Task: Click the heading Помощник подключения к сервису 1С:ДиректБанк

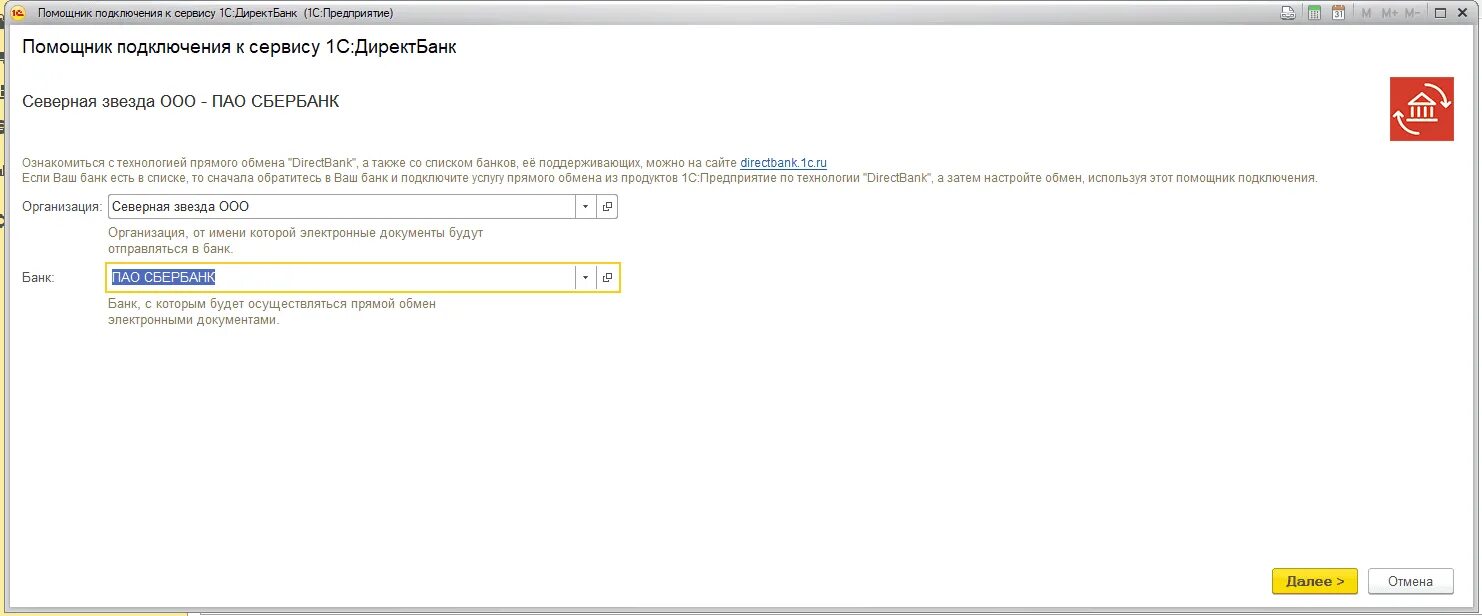Action: pos(239,47)
